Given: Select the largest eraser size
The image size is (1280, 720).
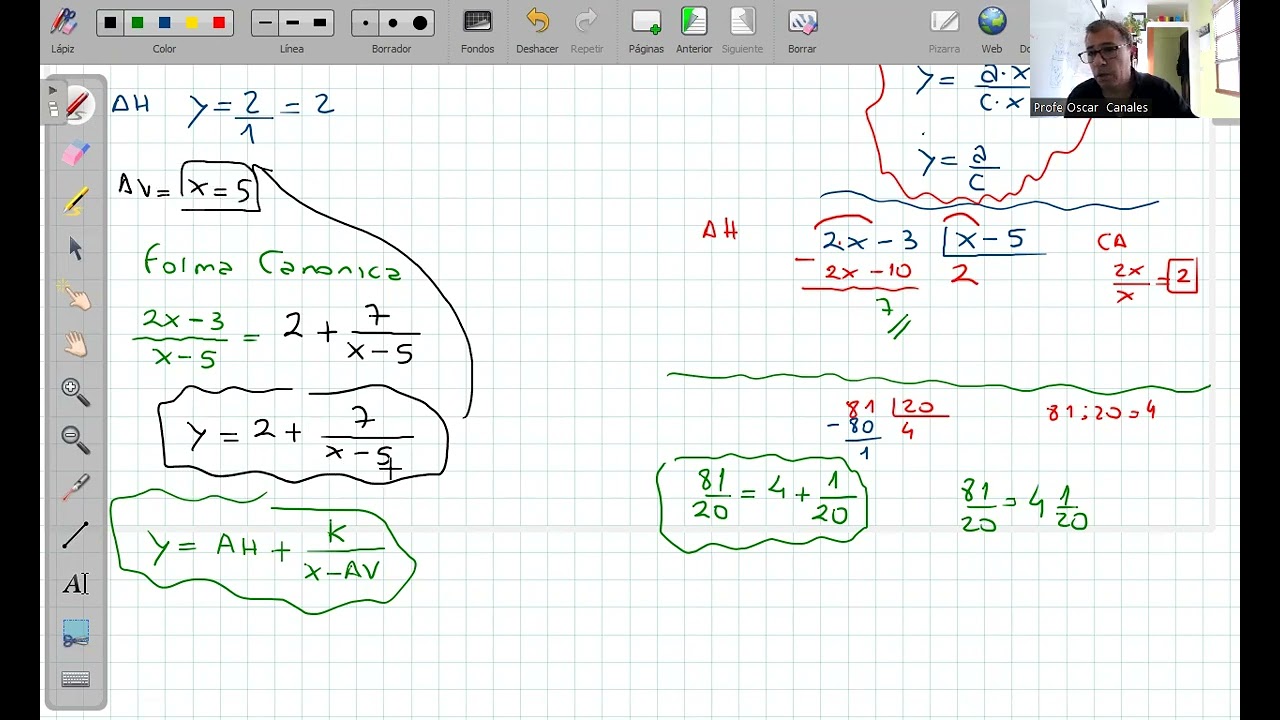Looking at the screenshot, I should point(420,22).
